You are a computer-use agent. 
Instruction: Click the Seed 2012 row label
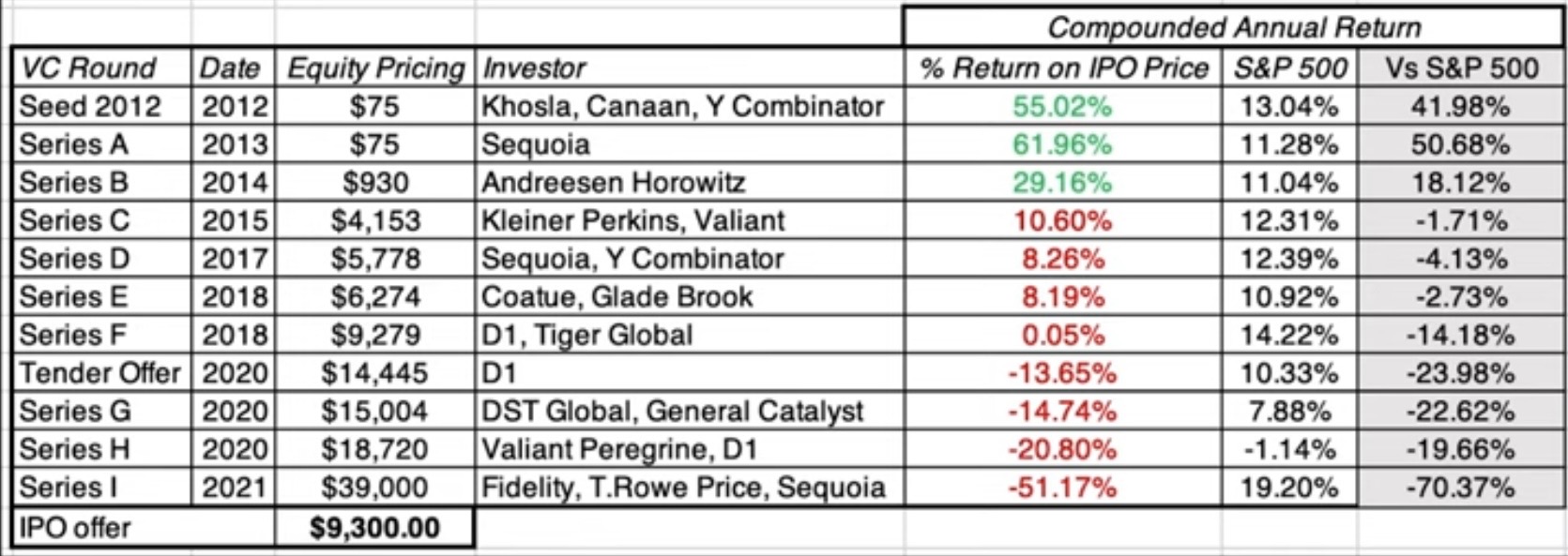[90, 106]
